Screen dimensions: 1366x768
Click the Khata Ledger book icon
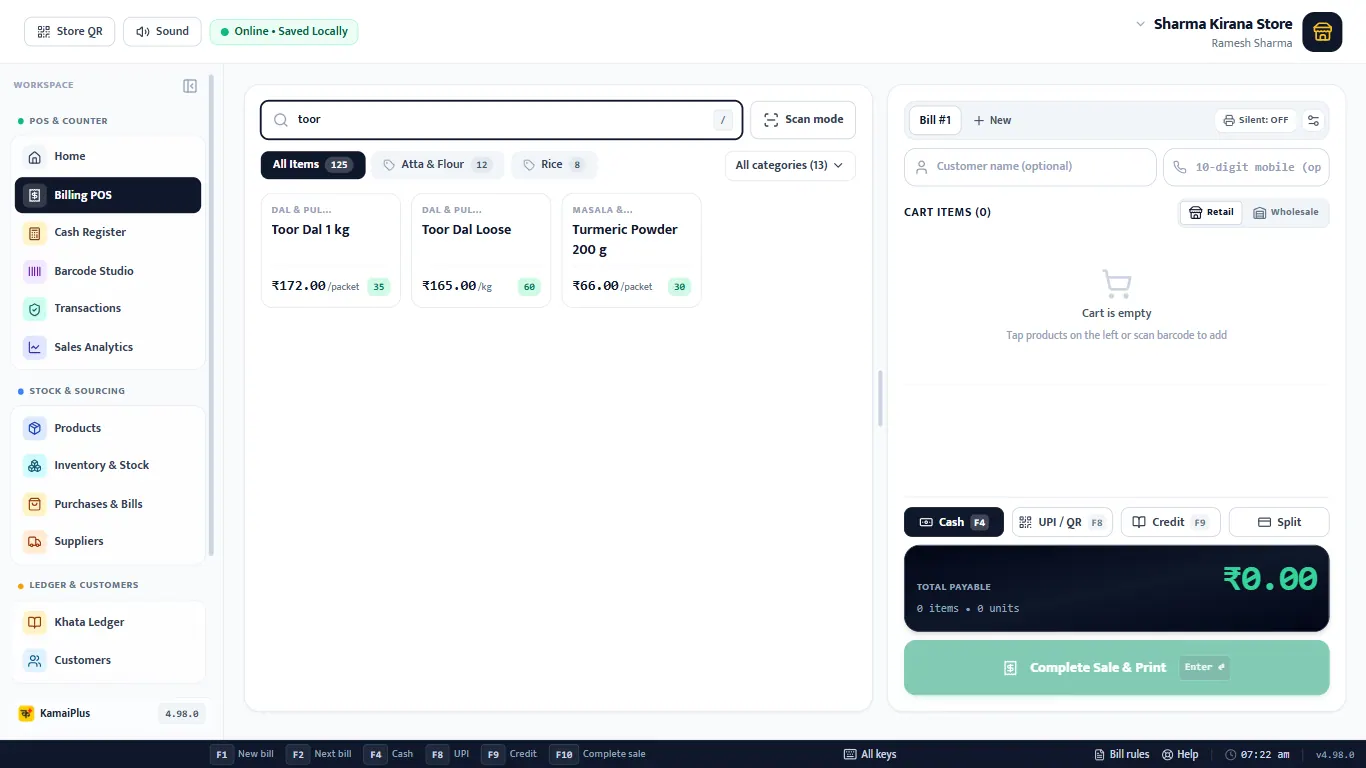pos(35,622)
